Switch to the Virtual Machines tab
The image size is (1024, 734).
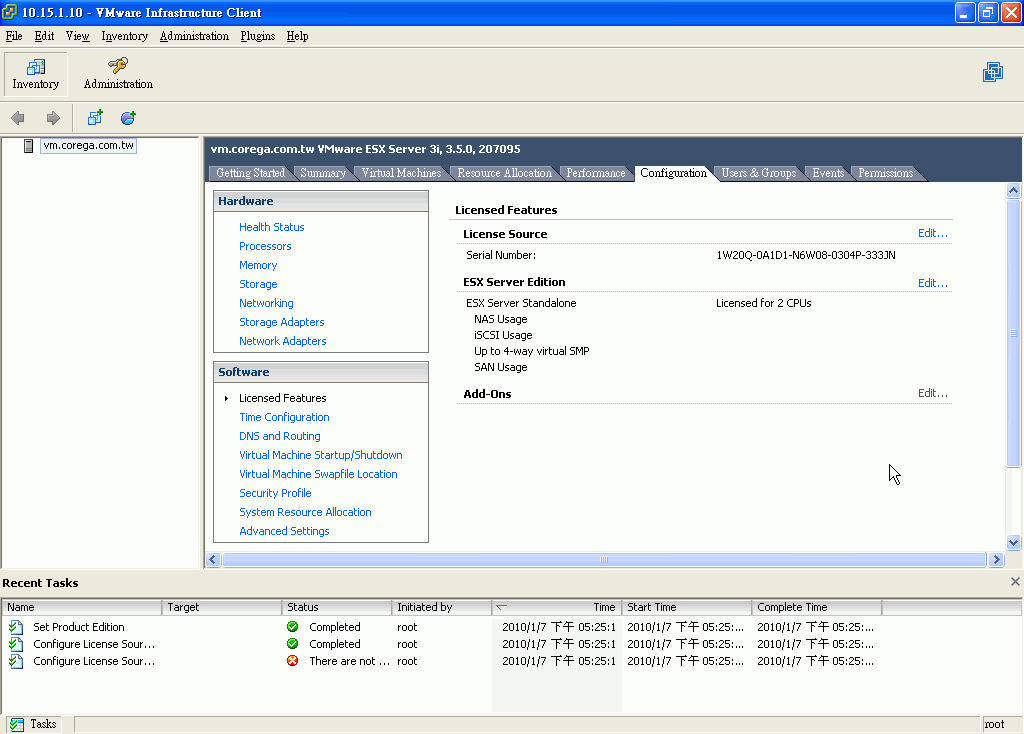pos(402,173)
